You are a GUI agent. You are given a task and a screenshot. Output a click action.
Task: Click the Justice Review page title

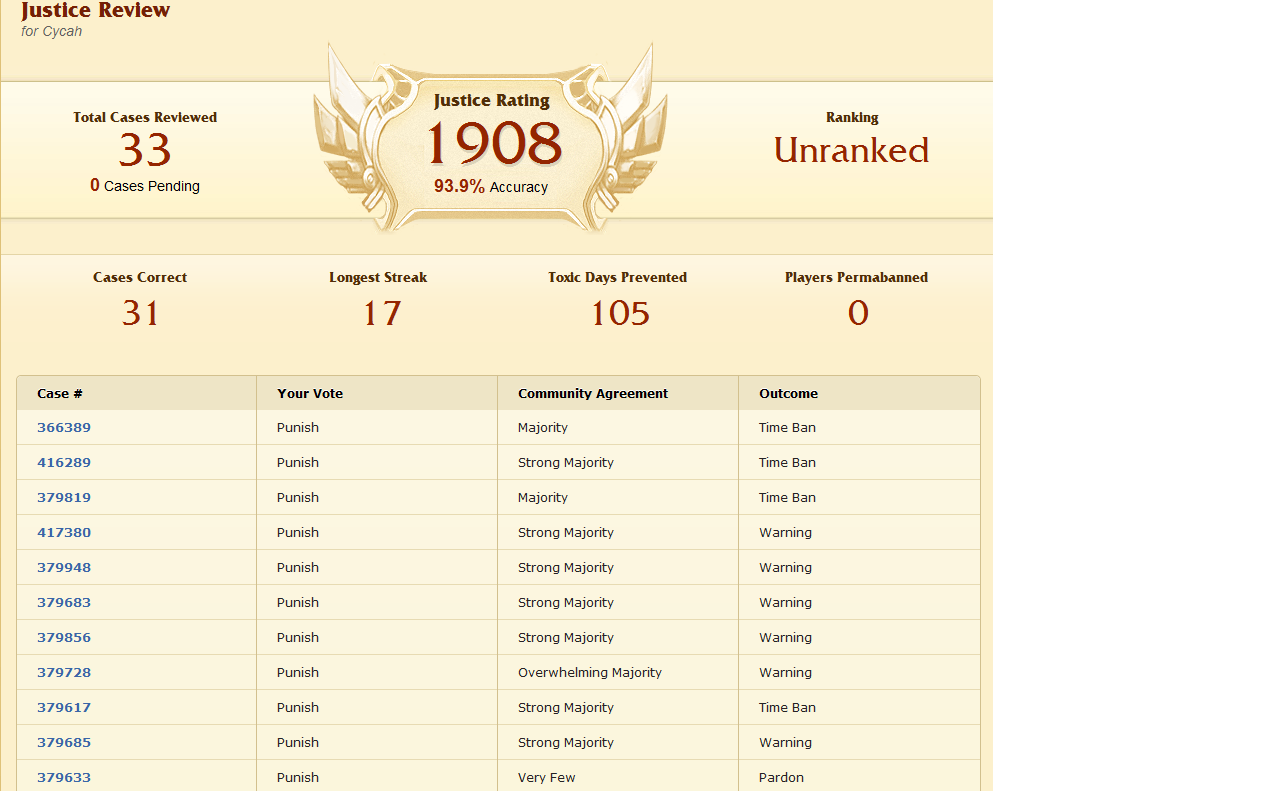(x=95, y=11)
